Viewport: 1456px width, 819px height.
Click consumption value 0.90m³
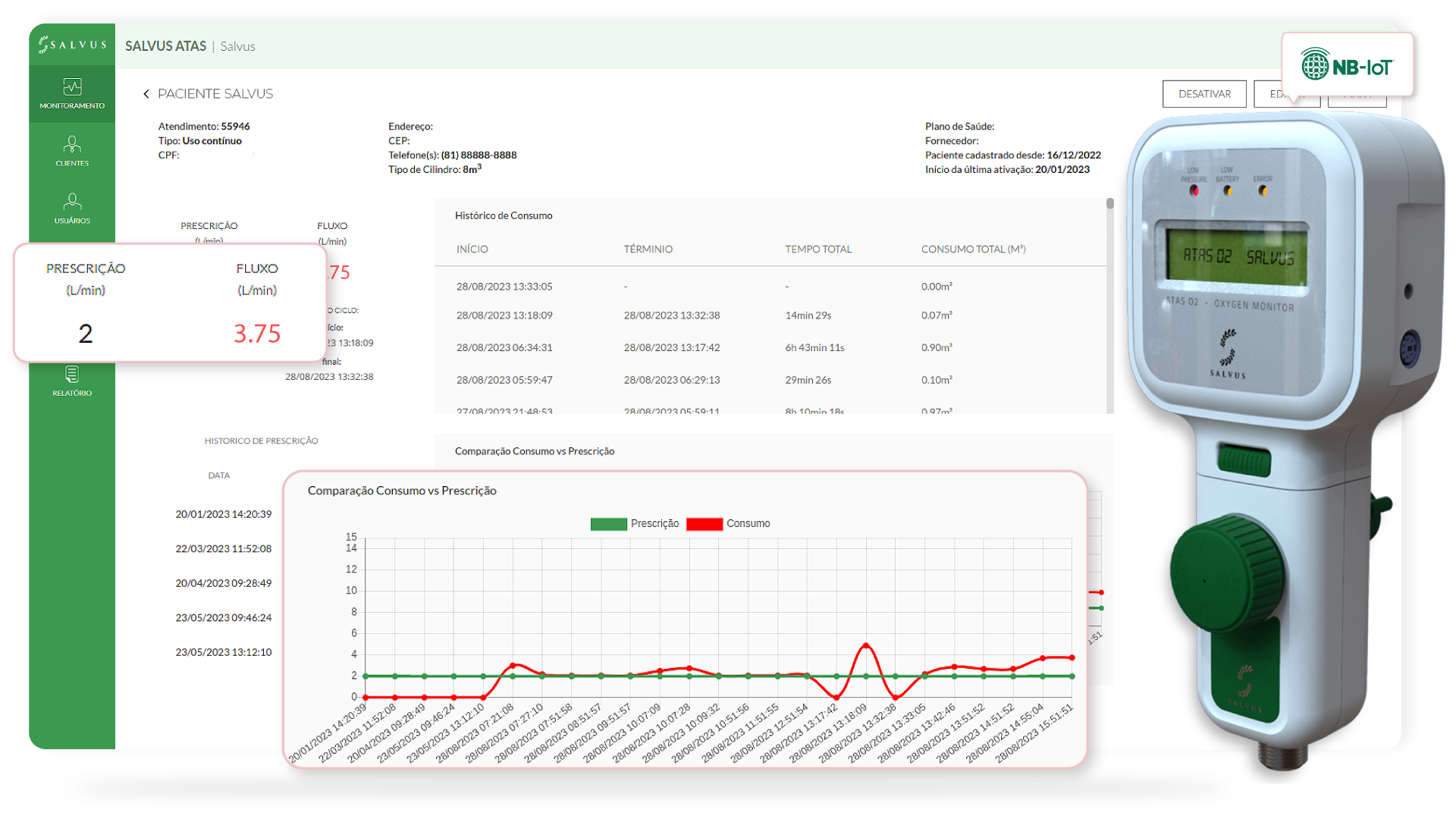click(x=937, y=347)
